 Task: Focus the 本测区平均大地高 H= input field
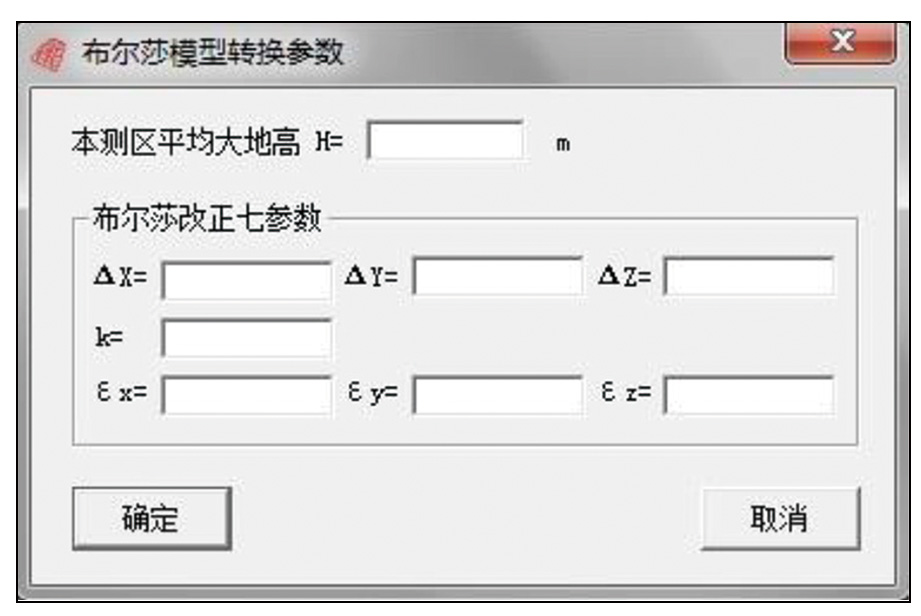tap(446, 141)
